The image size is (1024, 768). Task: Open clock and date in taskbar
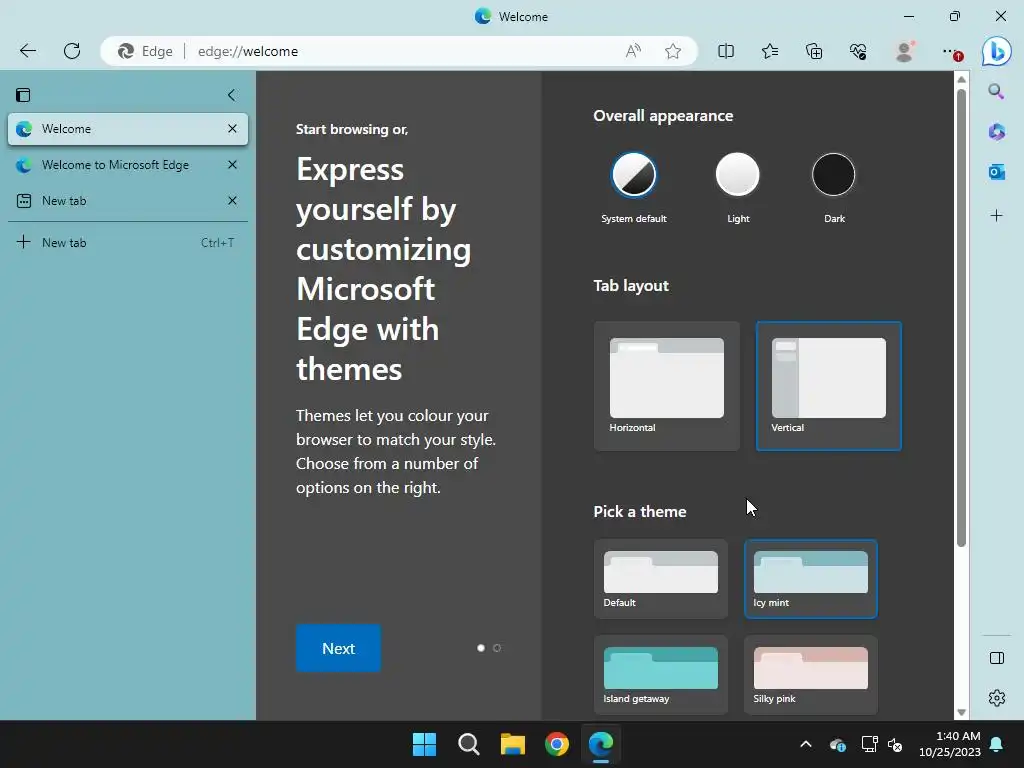click(950, 744)
